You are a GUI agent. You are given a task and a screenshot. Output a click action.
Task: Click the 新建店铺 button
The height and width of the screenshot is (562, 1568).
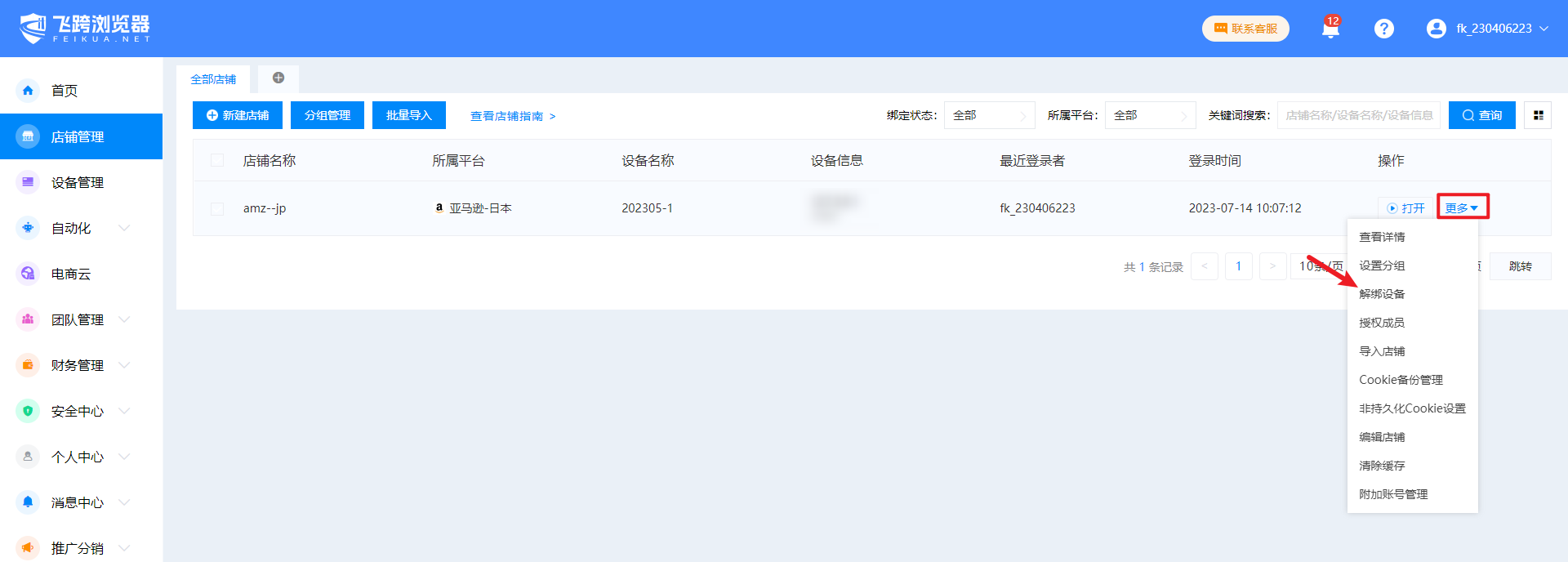238,115
